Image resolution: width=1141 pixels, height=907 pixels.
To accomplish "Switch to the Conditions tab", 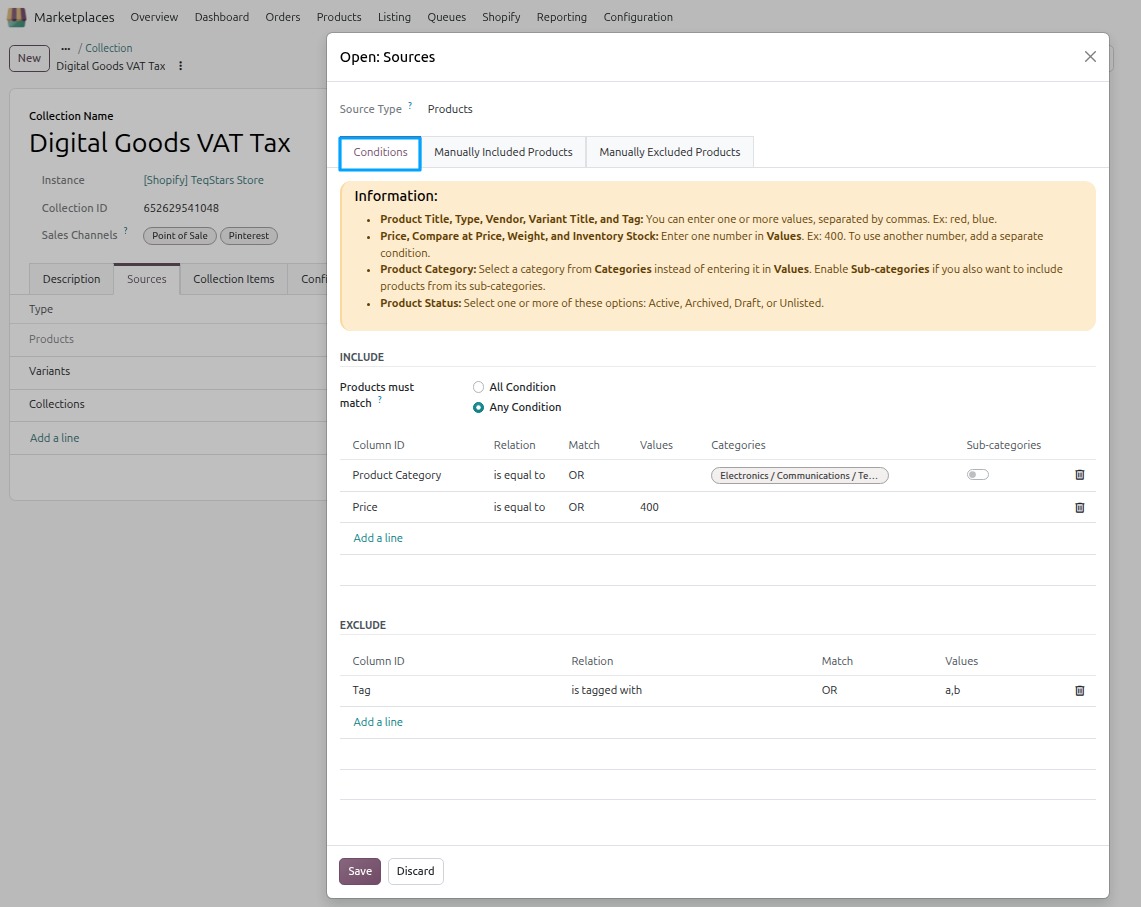I will click(380, 152).
